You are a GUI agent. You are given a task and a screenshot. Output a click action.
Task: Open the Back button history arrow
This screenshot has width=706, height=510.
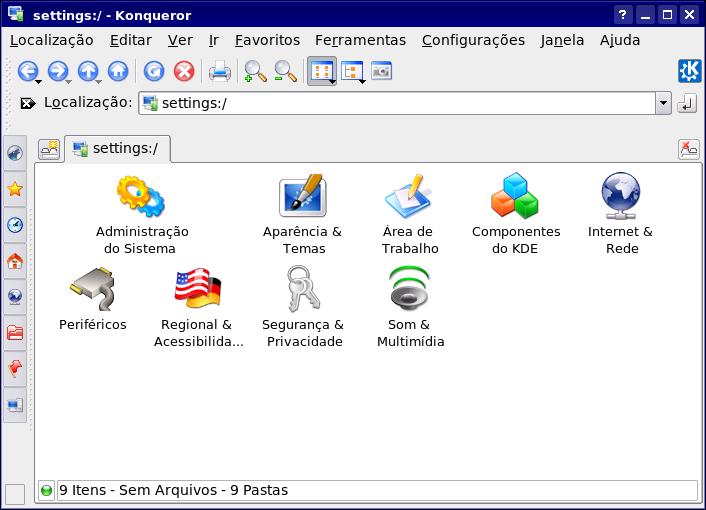pyautogui.click(x=39, y=82)
